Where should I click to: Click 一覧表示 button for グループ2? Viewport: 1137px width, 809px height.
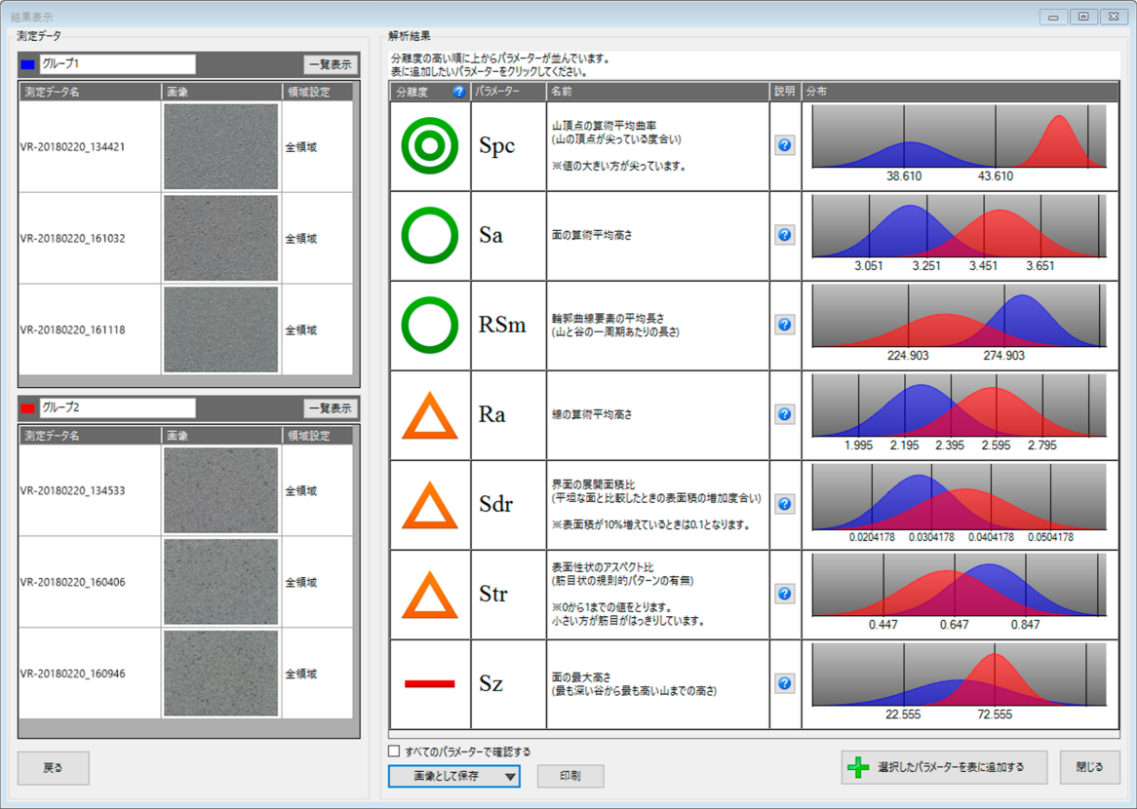click(x=329, y=408)
